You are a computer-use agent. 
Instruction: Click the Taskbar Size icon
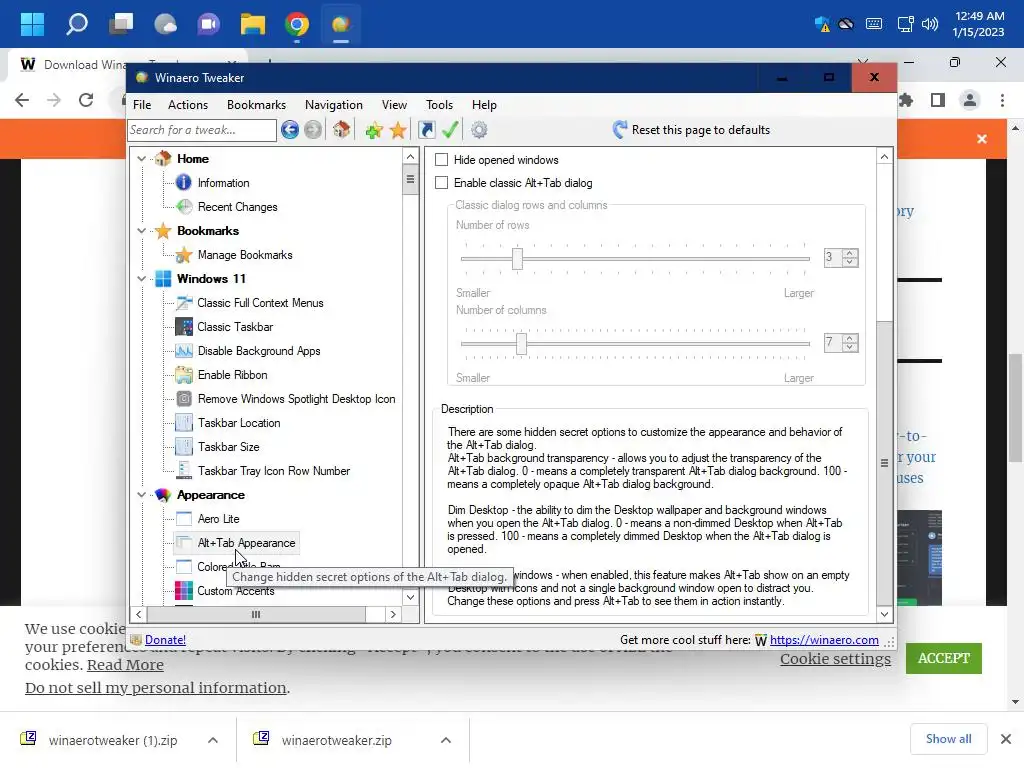[x=184, y=447]
